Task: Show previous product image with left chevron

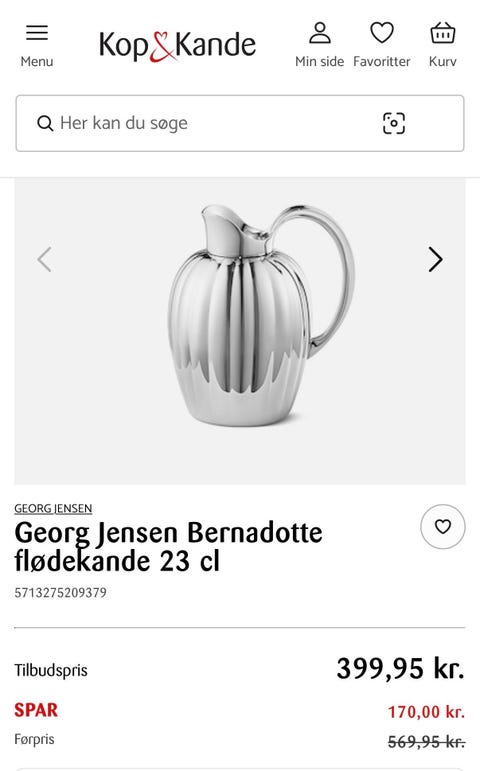Action: point(45,259)
